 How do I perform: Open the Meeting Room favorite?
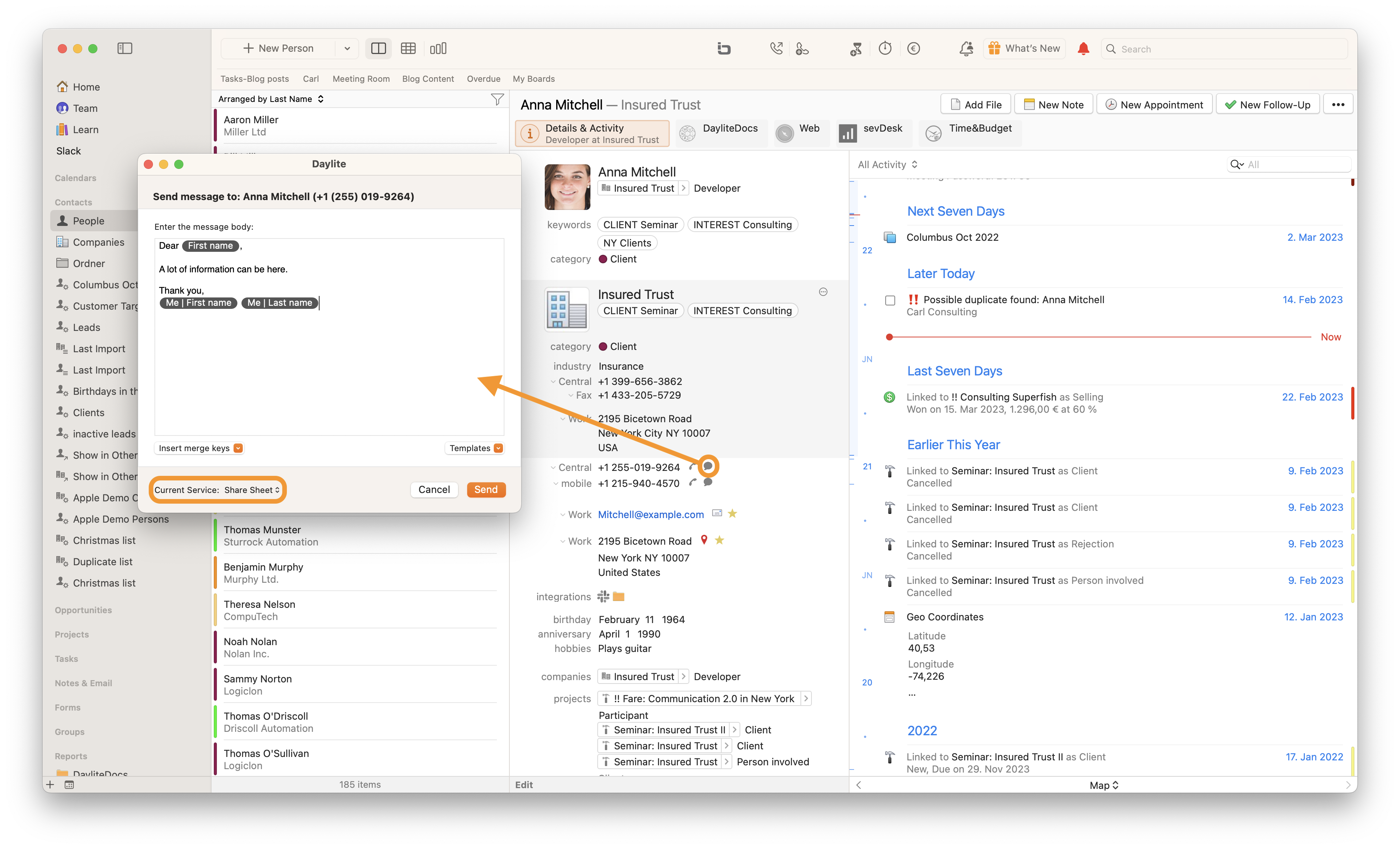pos(361,79)
